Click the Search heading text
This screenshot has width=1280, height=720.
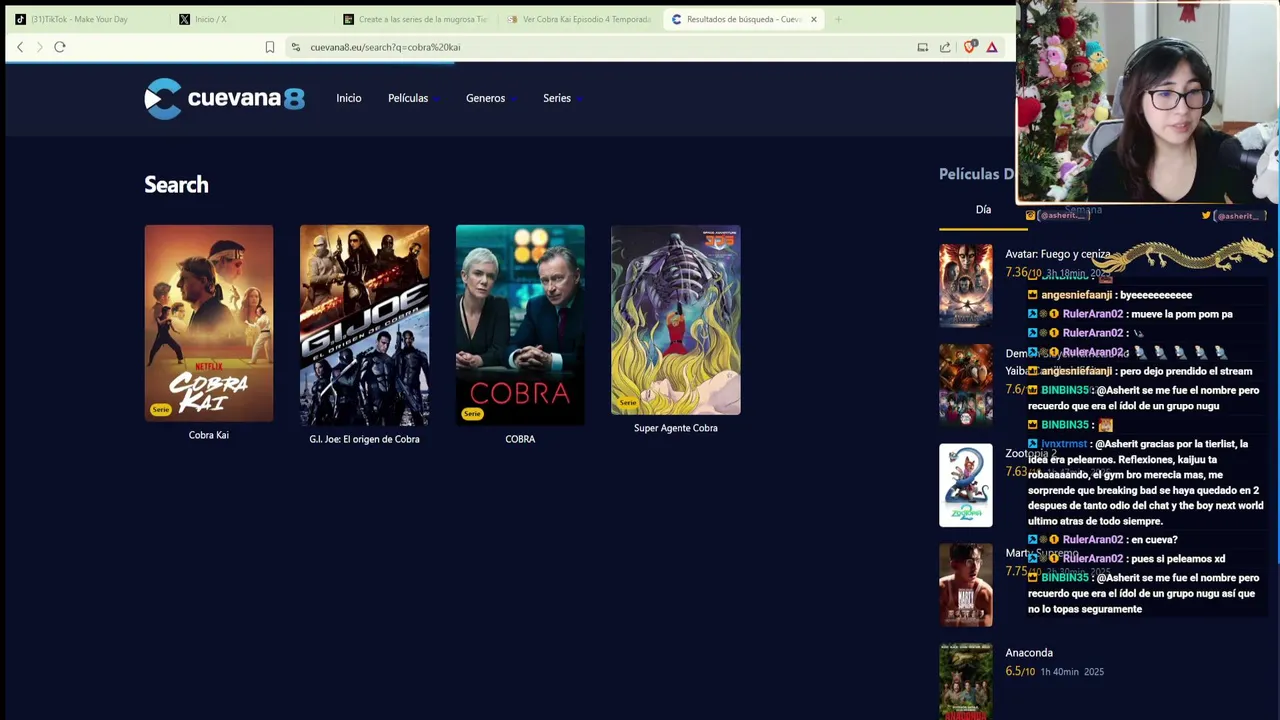tap(176, 184)
